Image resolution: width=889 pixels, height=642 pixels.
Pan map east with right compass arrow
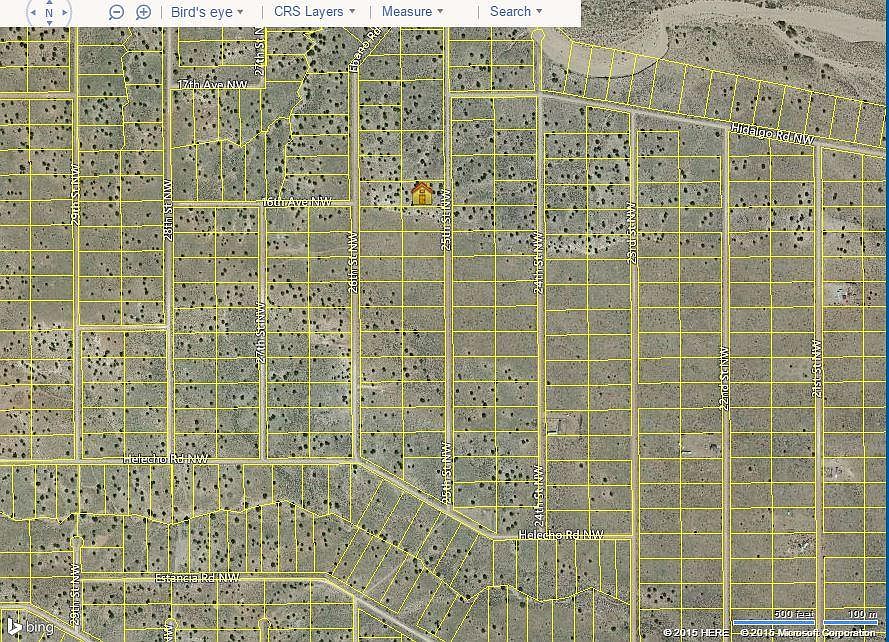(66, 13)
